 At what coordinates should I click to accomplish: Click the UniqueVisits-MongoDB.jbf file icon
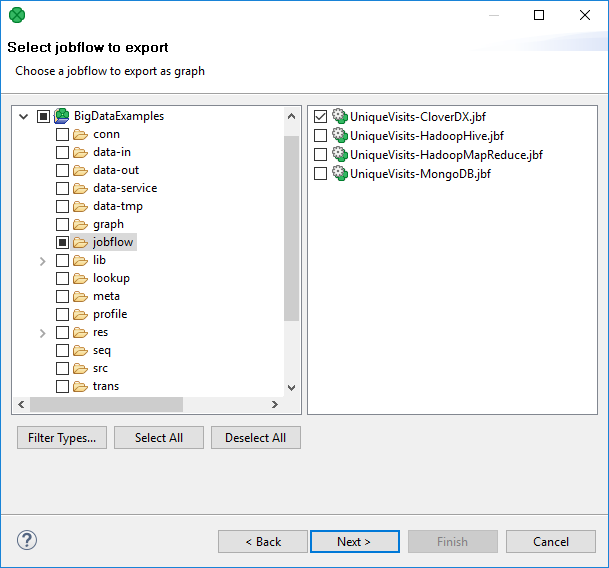[339, 174]
